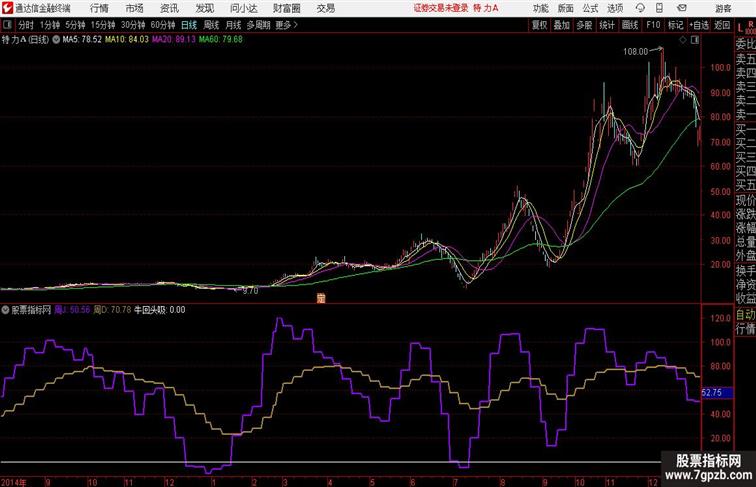756x487 pixels.
Task: Click the 108.00 high price label
Action: point(635,52)
